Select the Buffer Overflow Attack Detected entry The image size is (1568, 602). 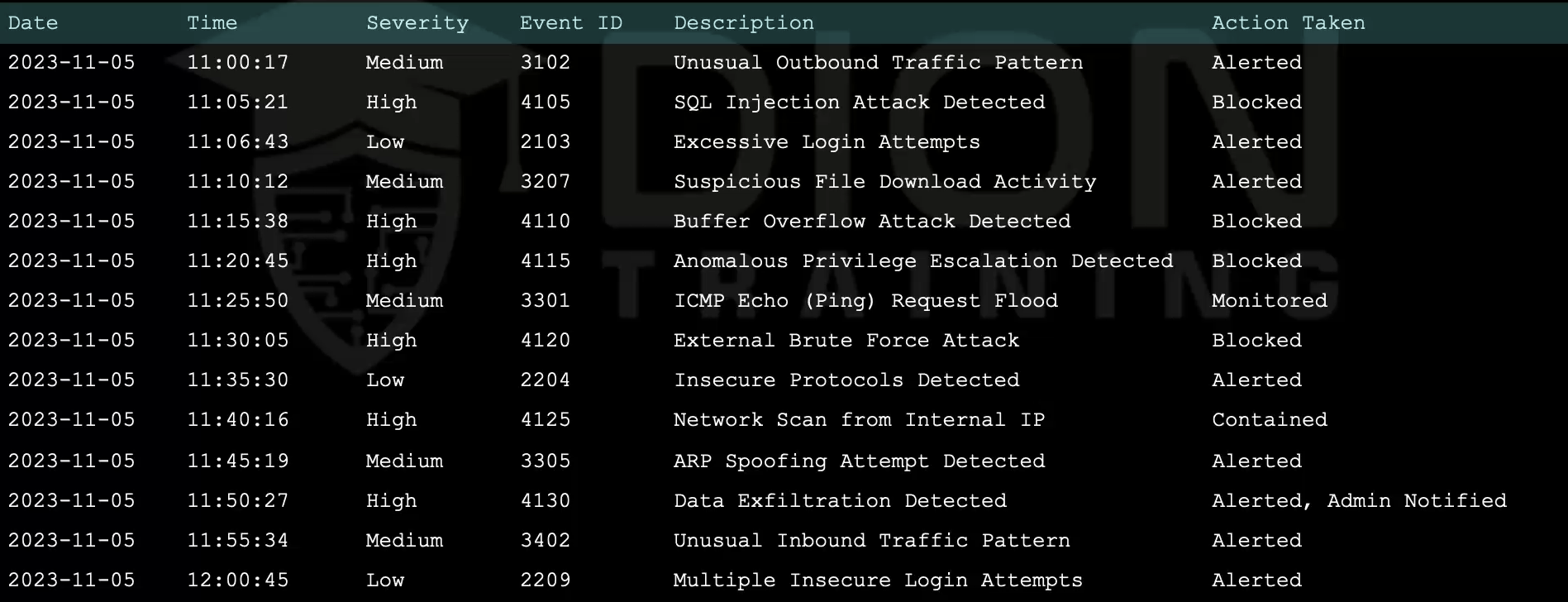click(x=872, y=222)
